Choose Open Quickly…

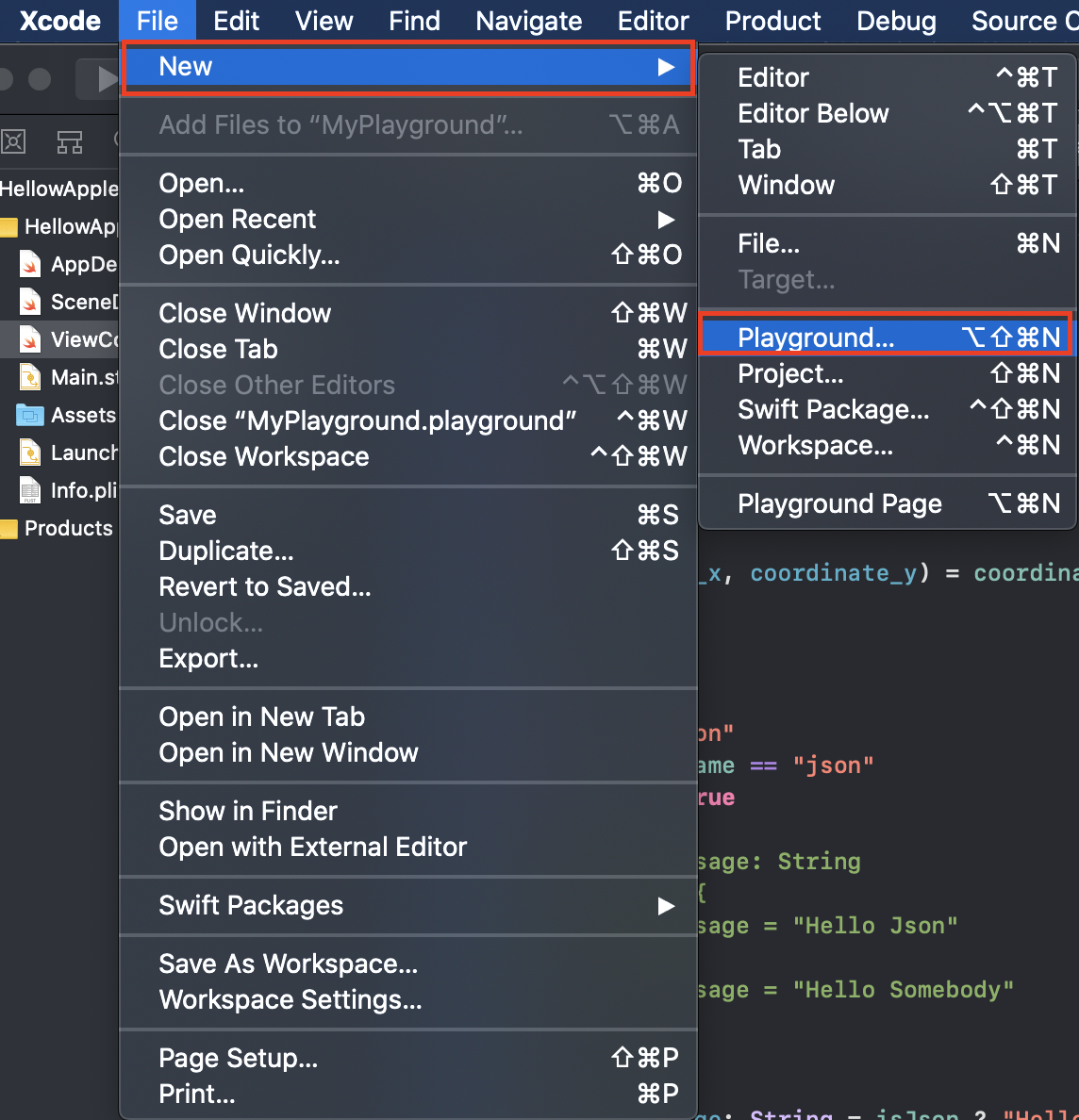click(408, 255)
